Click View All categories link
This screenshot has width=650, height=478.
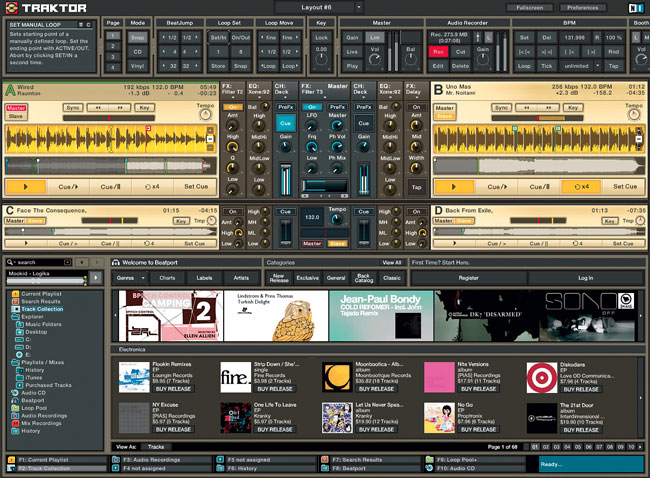(x=391, y=262)
